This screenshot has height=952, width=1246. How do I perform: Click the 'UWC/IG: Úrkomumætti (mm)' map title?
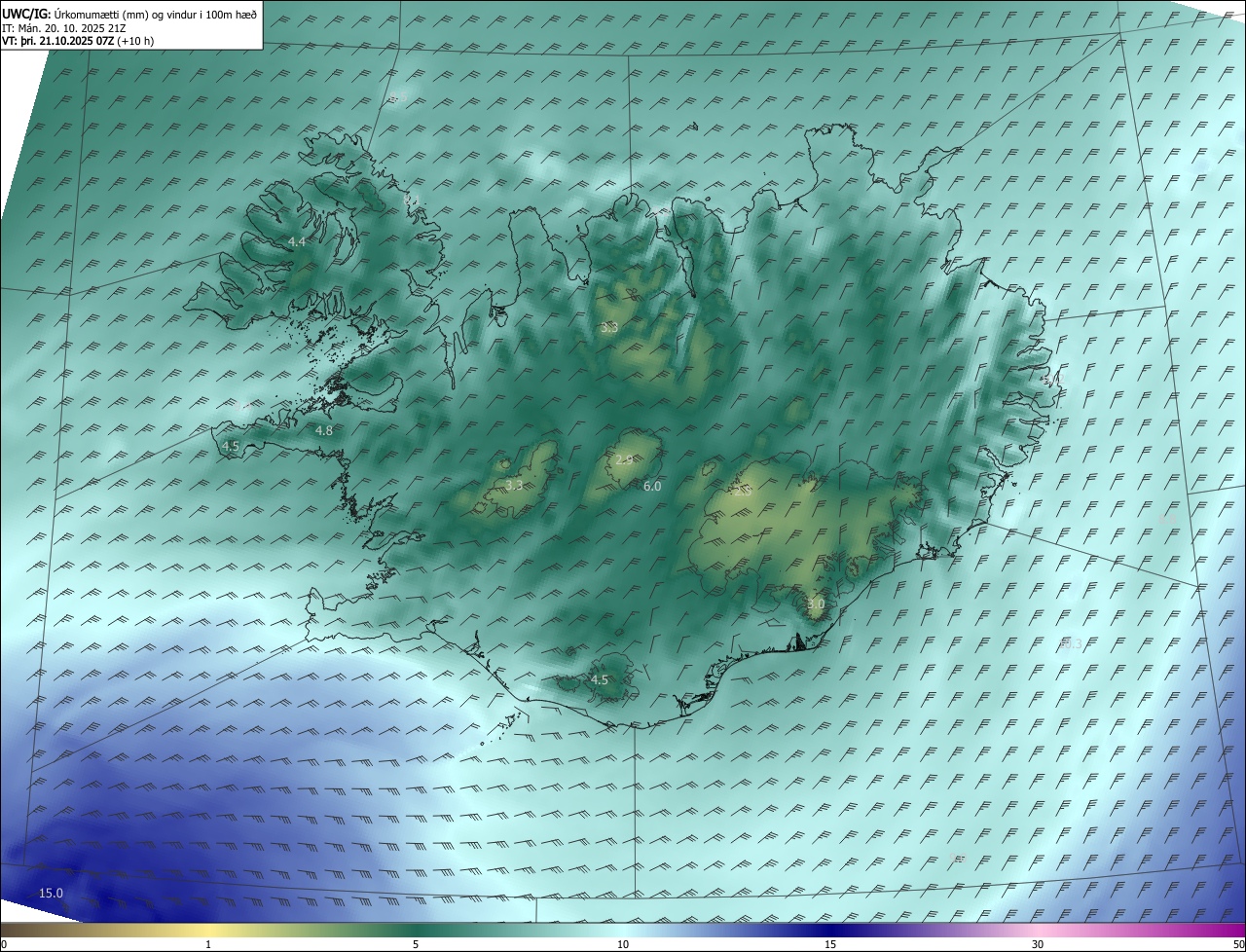(x=128, y=13)
